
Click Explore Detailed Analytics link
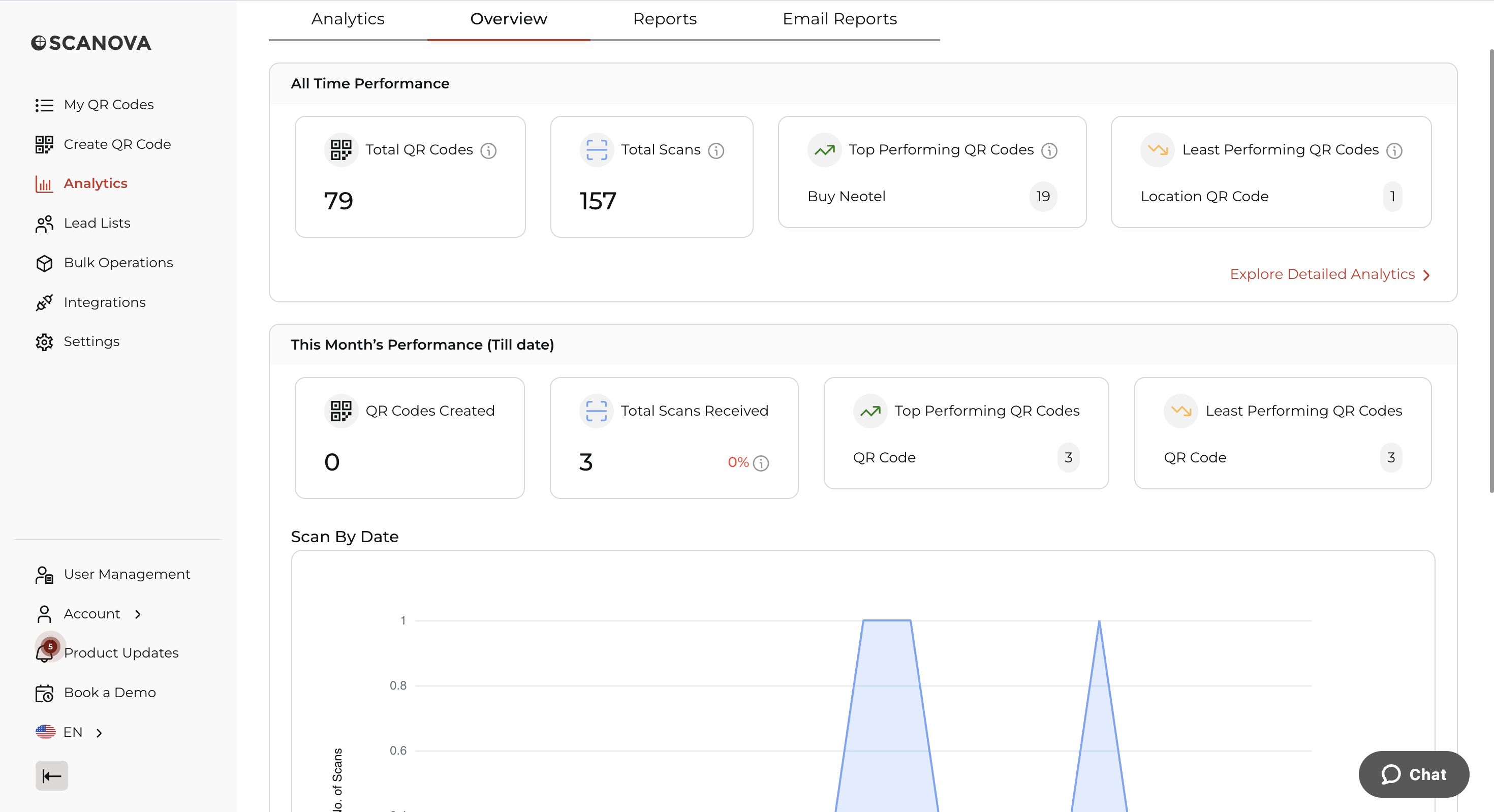point(1322,274)
